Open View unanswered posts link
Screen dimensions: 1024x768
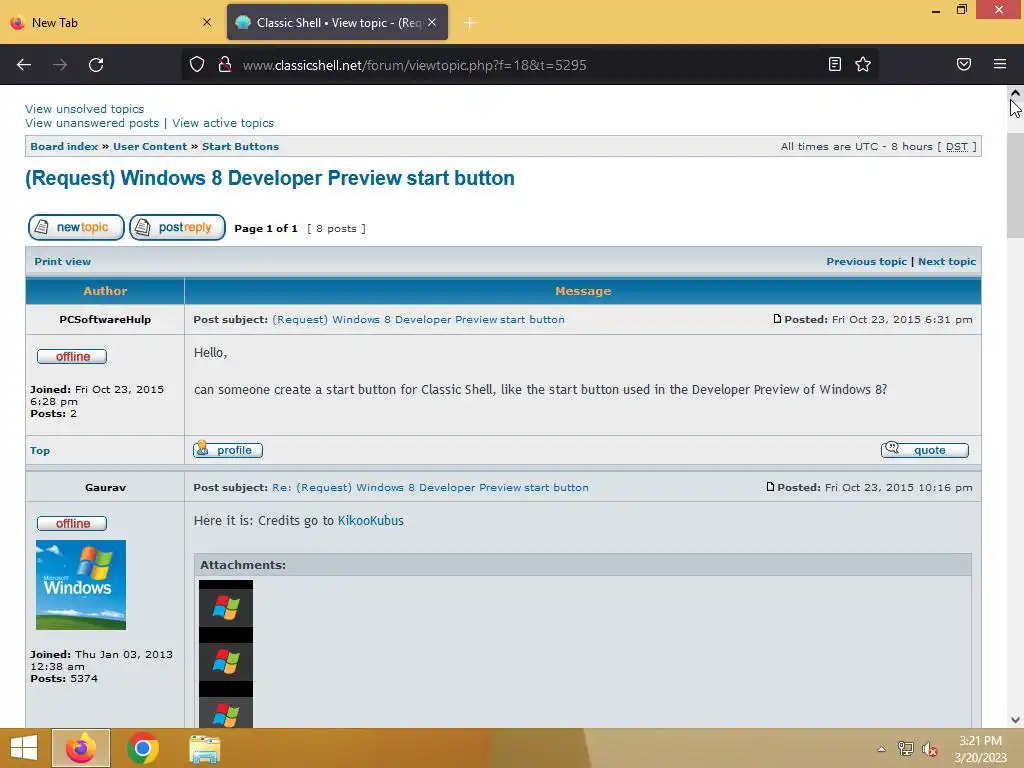click(x=92, y=123)
